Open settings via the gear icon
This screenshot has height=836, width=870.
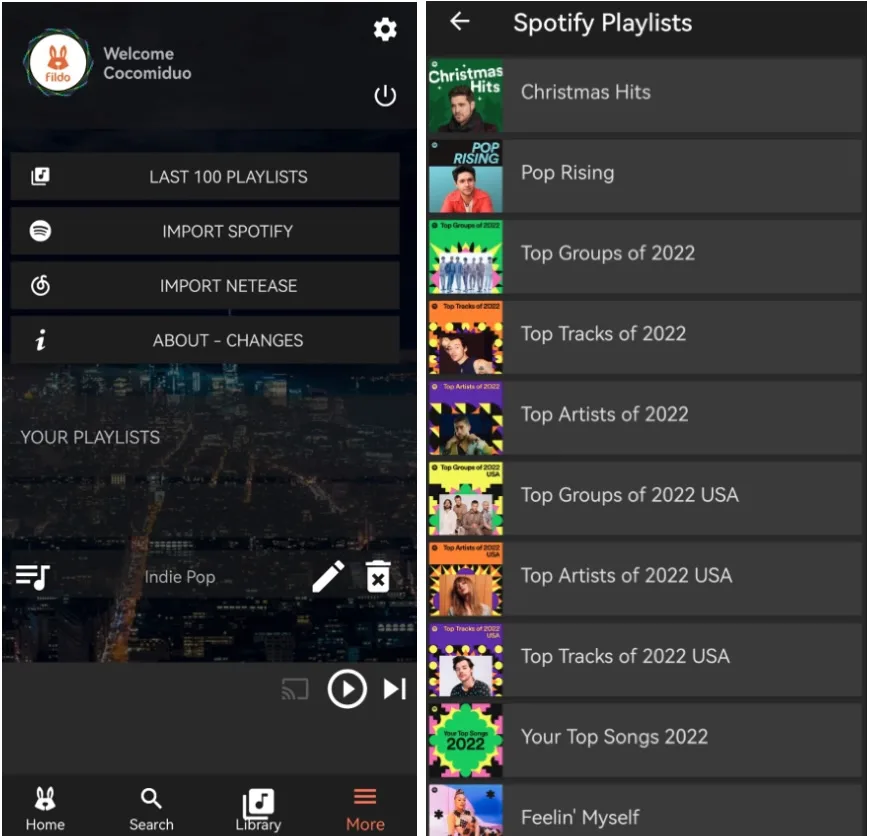tap(385, 29)
